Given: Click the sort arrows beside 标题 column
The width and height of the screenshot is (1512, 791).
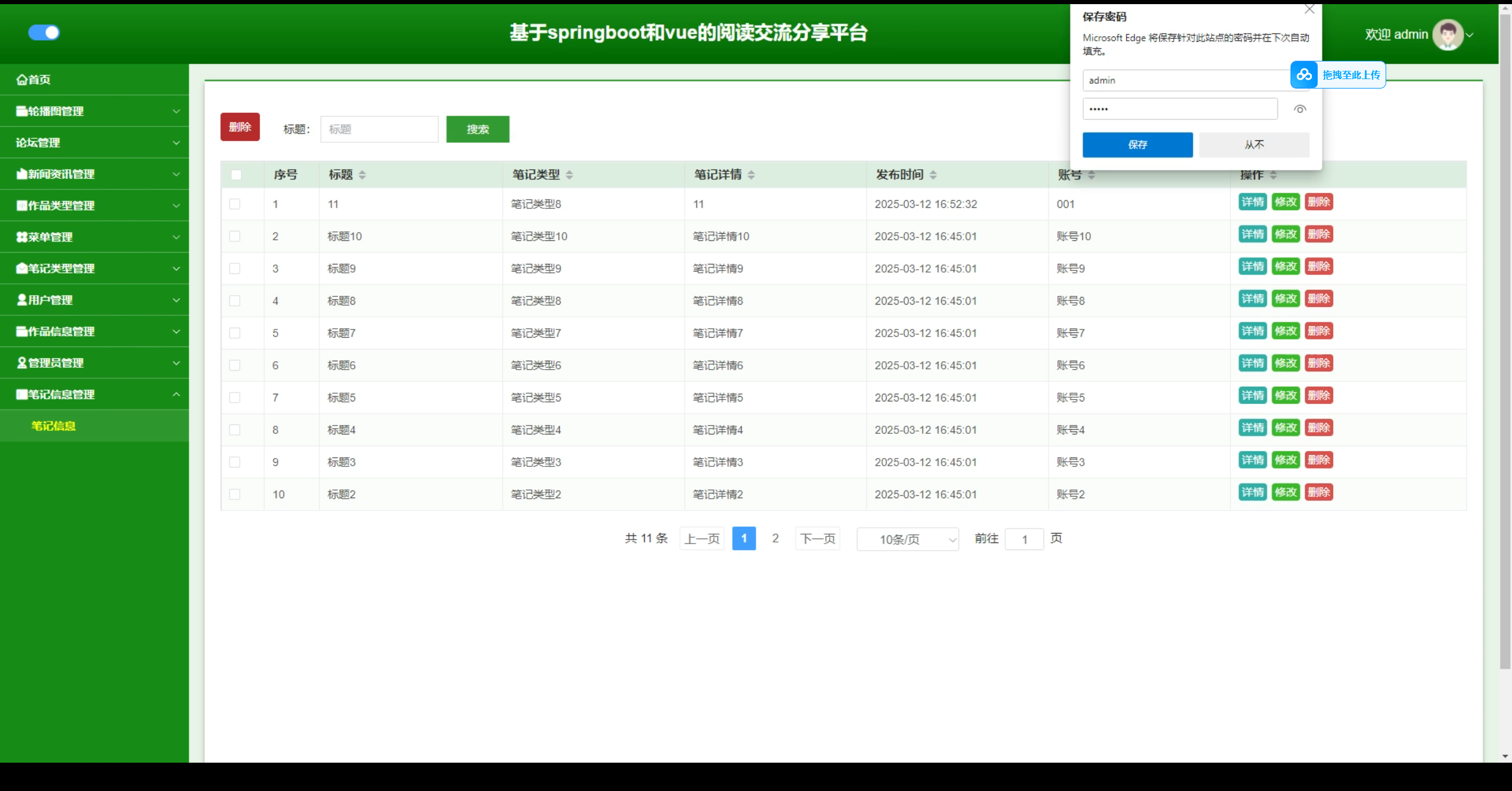Looking at the screenshot, I should click(362, 175).
